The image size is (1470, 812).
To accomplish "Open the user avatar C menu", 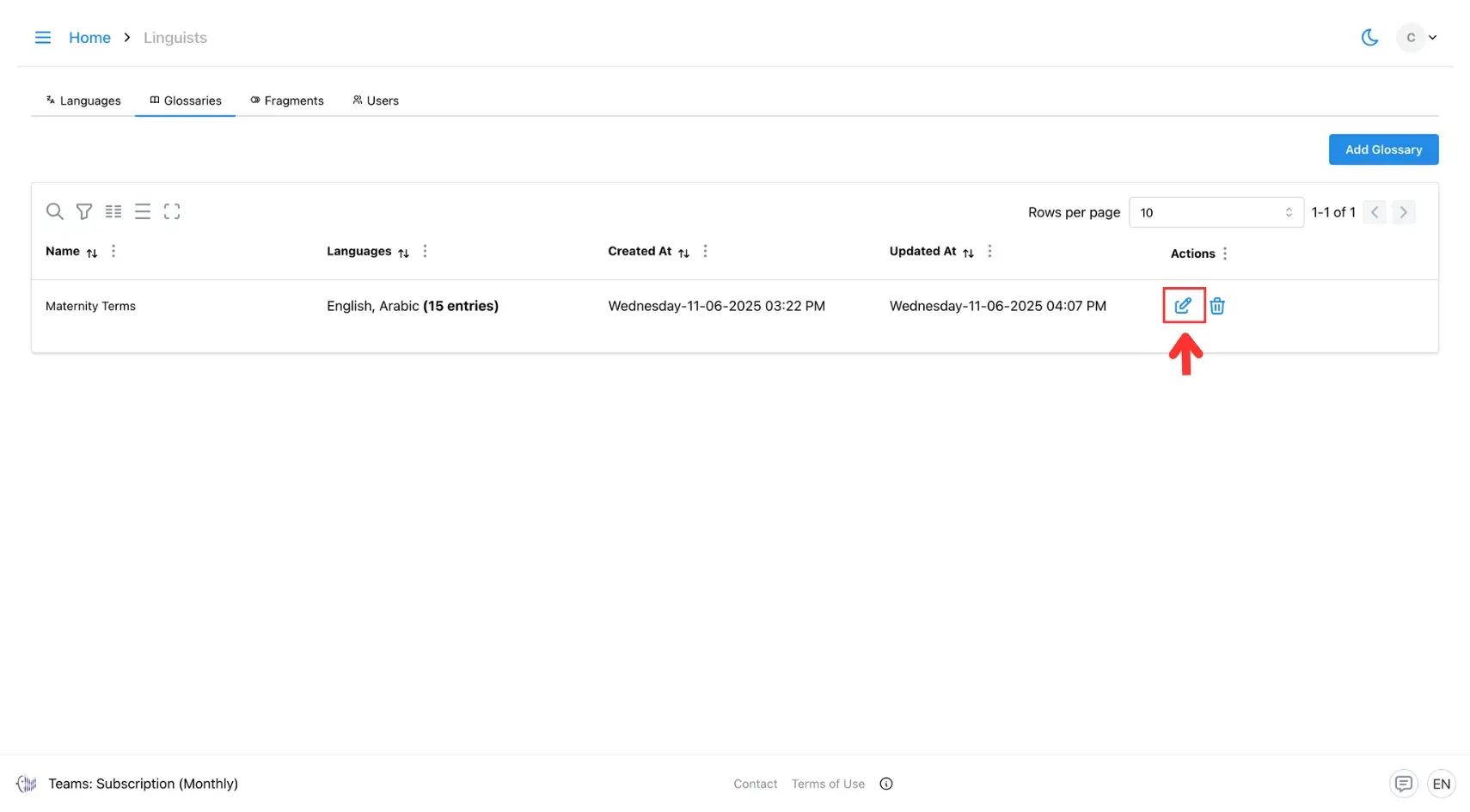I will point(1417,38).
